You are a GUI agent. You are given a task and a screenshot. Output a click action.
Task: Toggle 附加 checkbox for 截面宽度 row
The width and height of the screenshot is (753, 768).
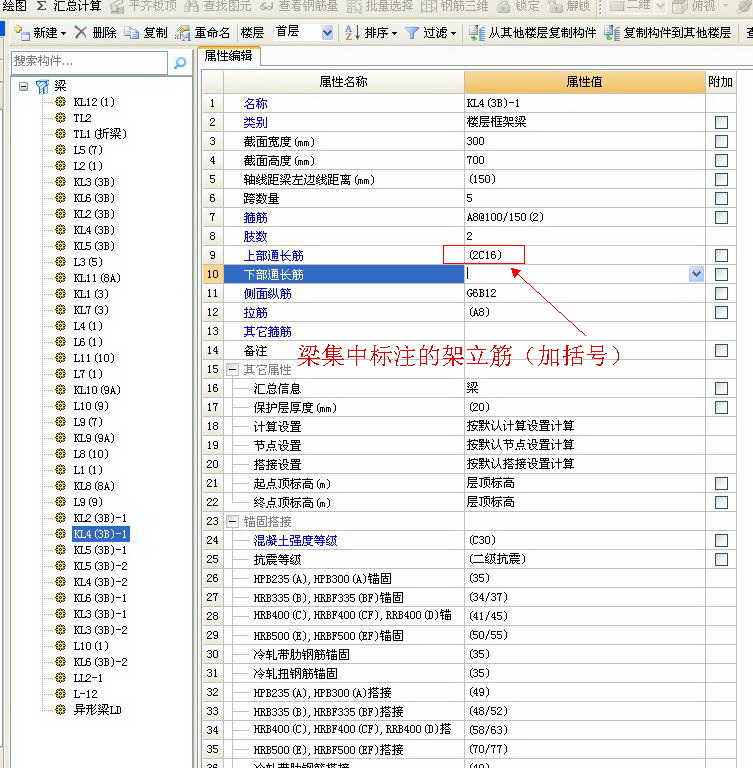721,142
